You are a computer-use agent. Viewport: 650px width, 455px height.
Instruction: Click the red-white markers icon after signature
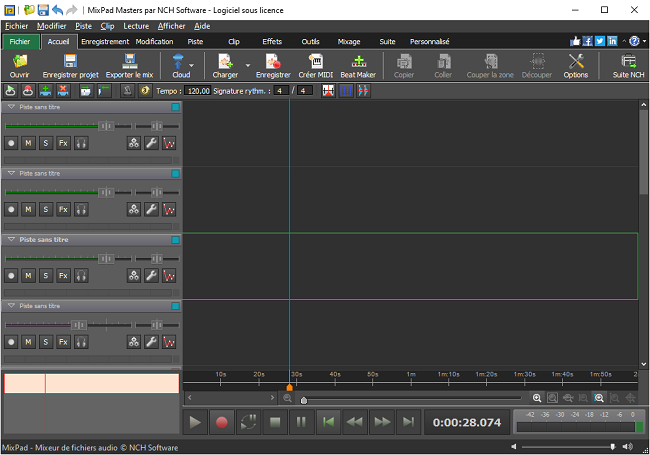point(328,90)
